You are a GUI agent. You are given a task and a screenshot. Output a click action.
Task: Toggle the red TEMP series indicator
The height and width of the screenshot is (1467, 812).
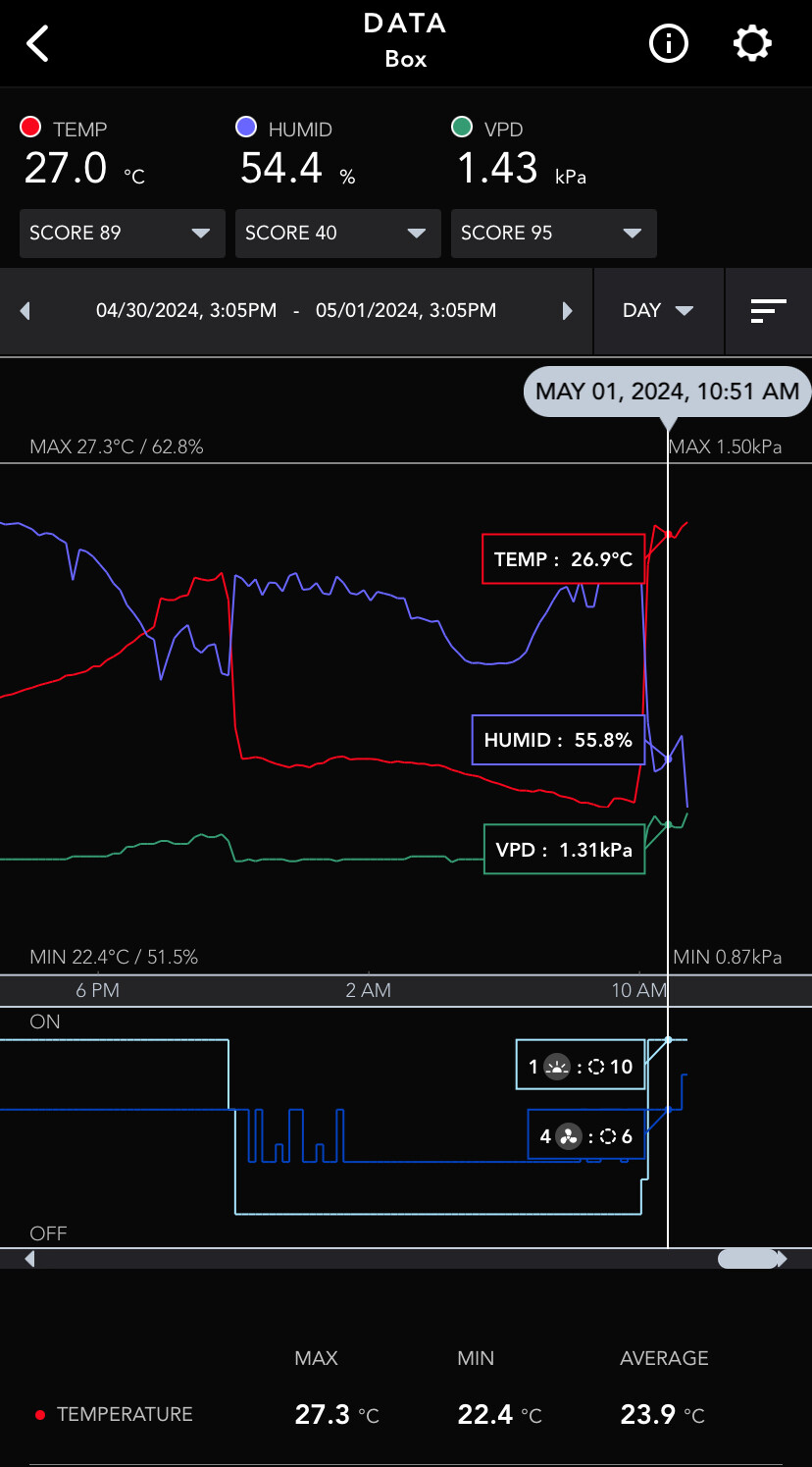tap(30, 128)
